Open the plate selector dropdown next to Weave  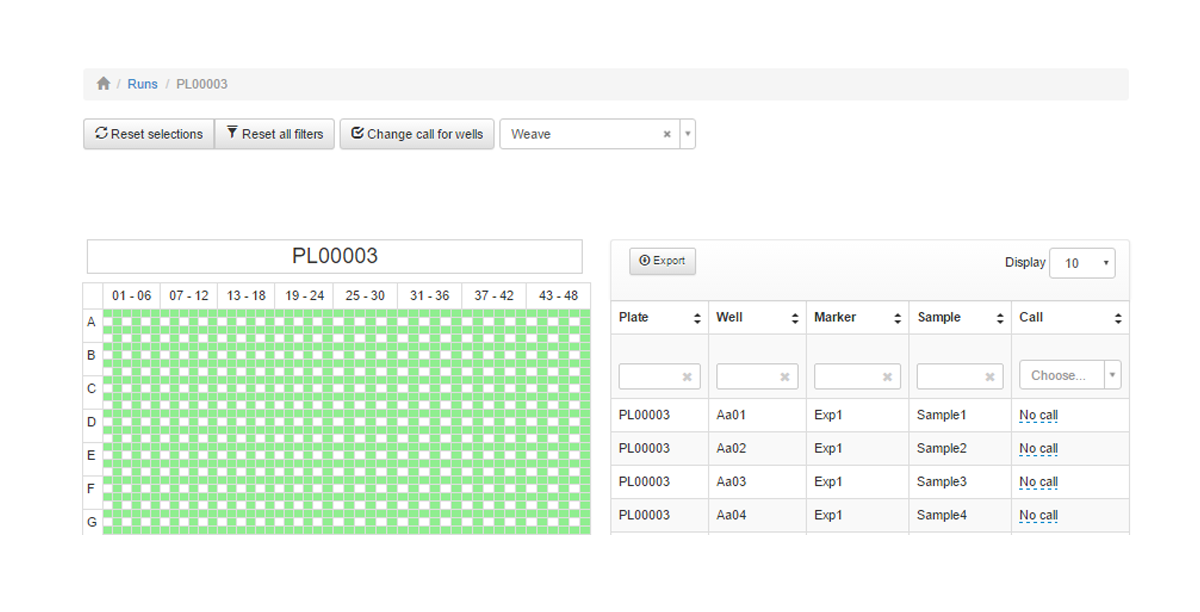[x=687, y=133]
